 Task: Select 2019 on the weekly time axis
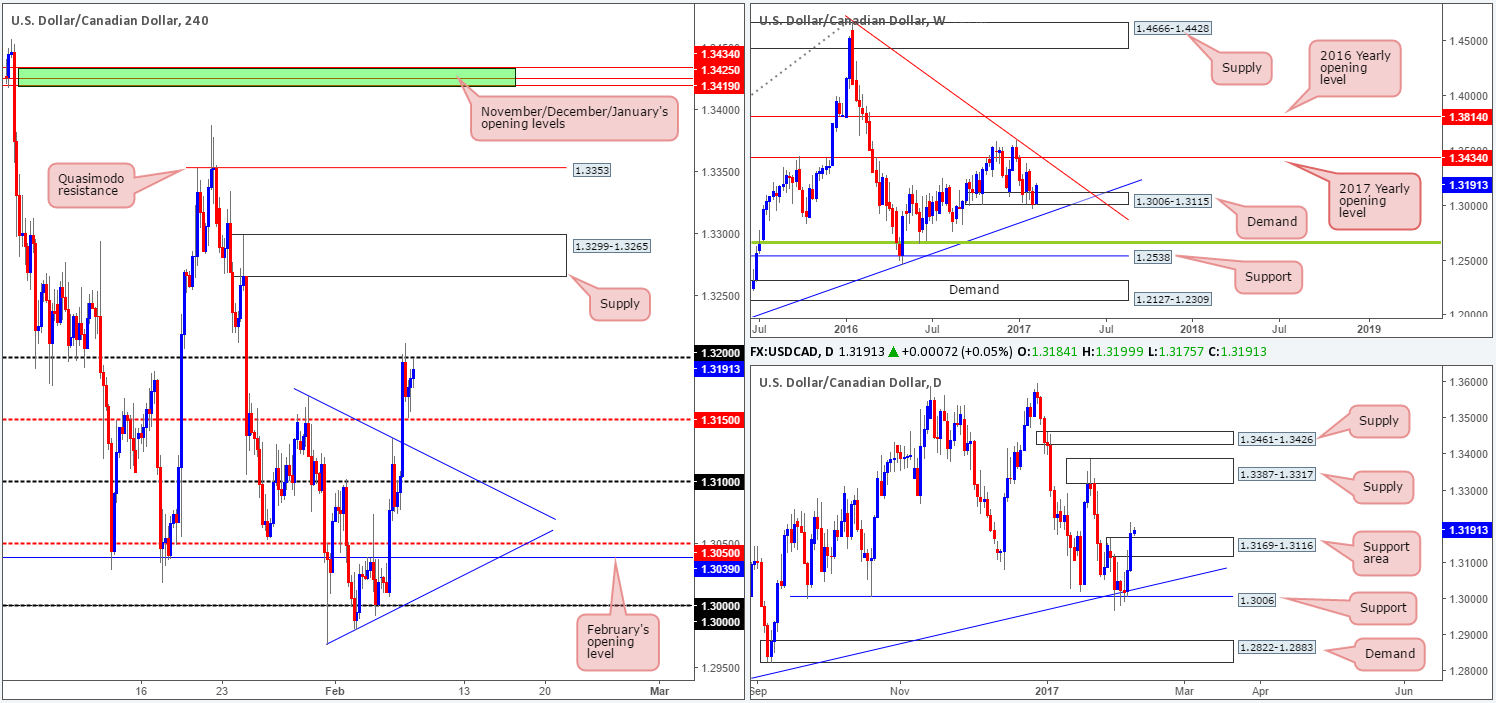click(1368, 327)
